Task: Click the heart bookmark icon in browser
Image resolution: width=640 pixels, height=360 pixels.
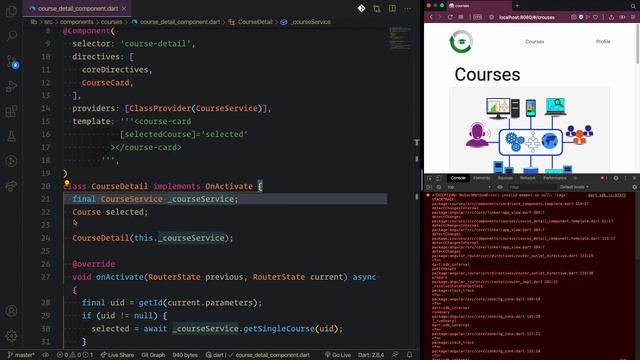Action: (x=596, y=17)
